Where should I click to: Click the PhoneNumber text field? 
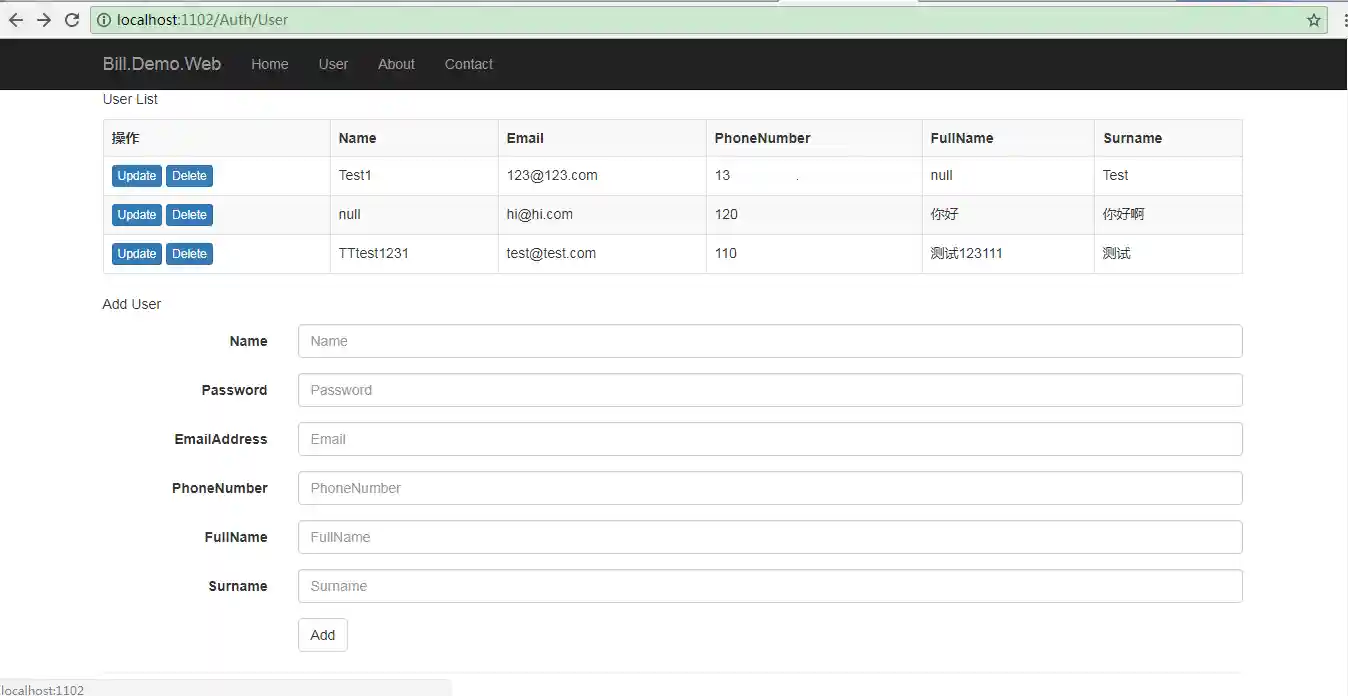click(x=769, y=488)
